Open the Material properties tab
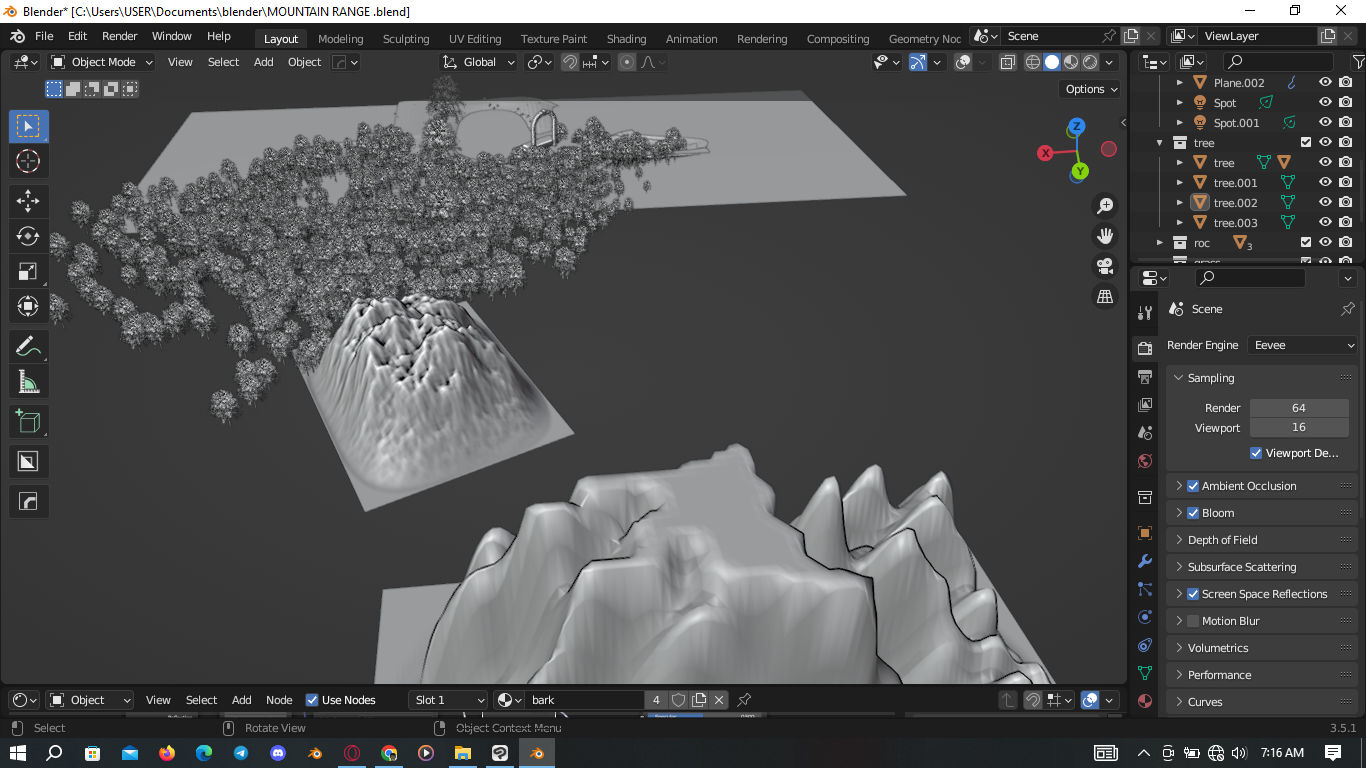The image size is (1366, 768). tap(1145, 701)
